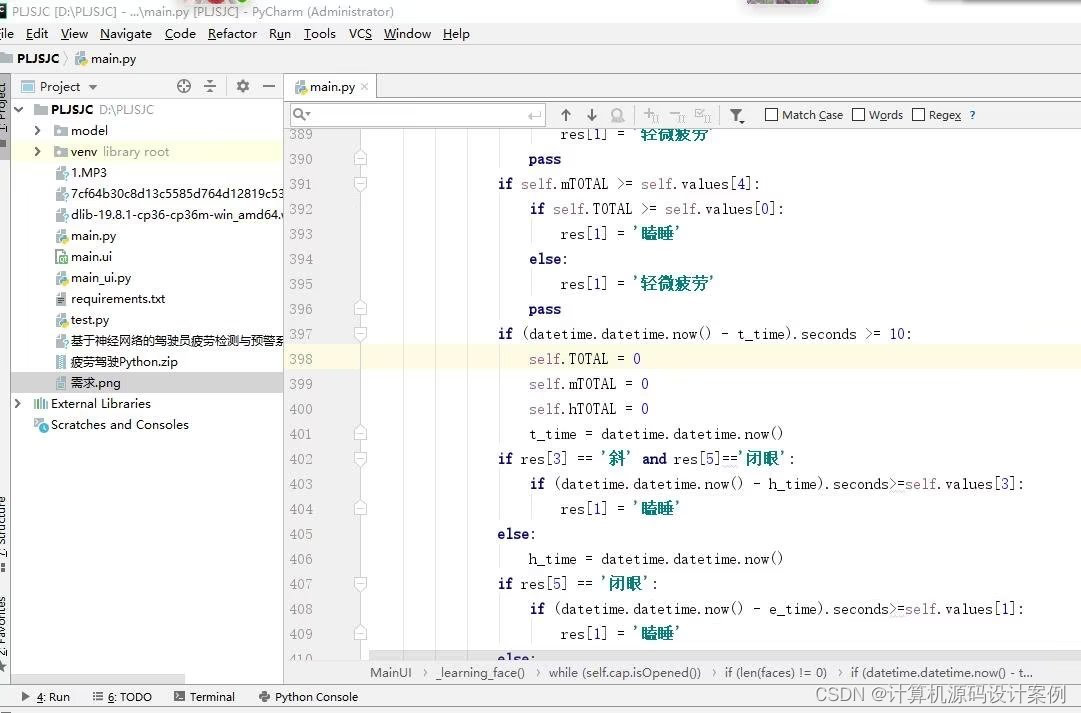This screenshot has width=1081, height=713.
Task: Open the Window menu
Action: [x=407, y=34]
